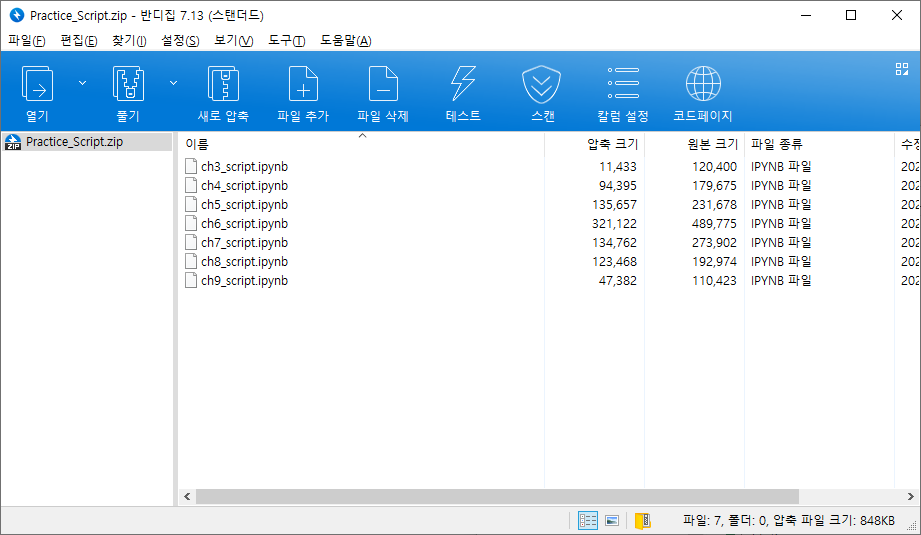Select file ch9_script.ipynb

(244, 281)
